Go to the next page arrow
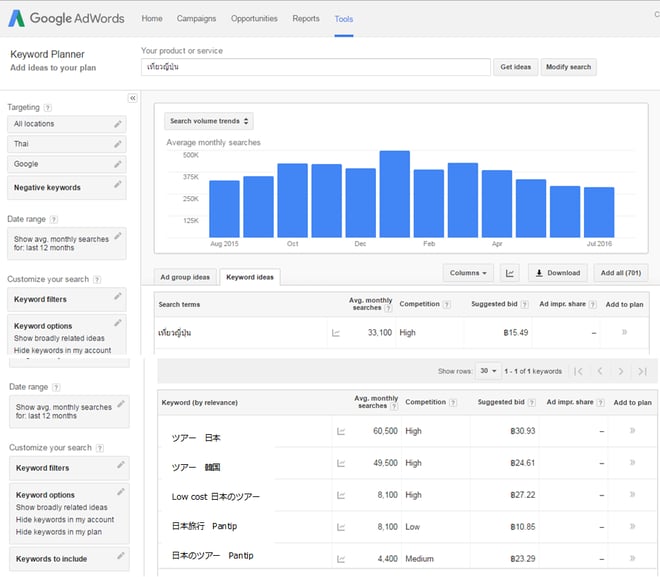The width and height of the screenshot is (660, 577). pyautogui.click(x=620, y=371)
